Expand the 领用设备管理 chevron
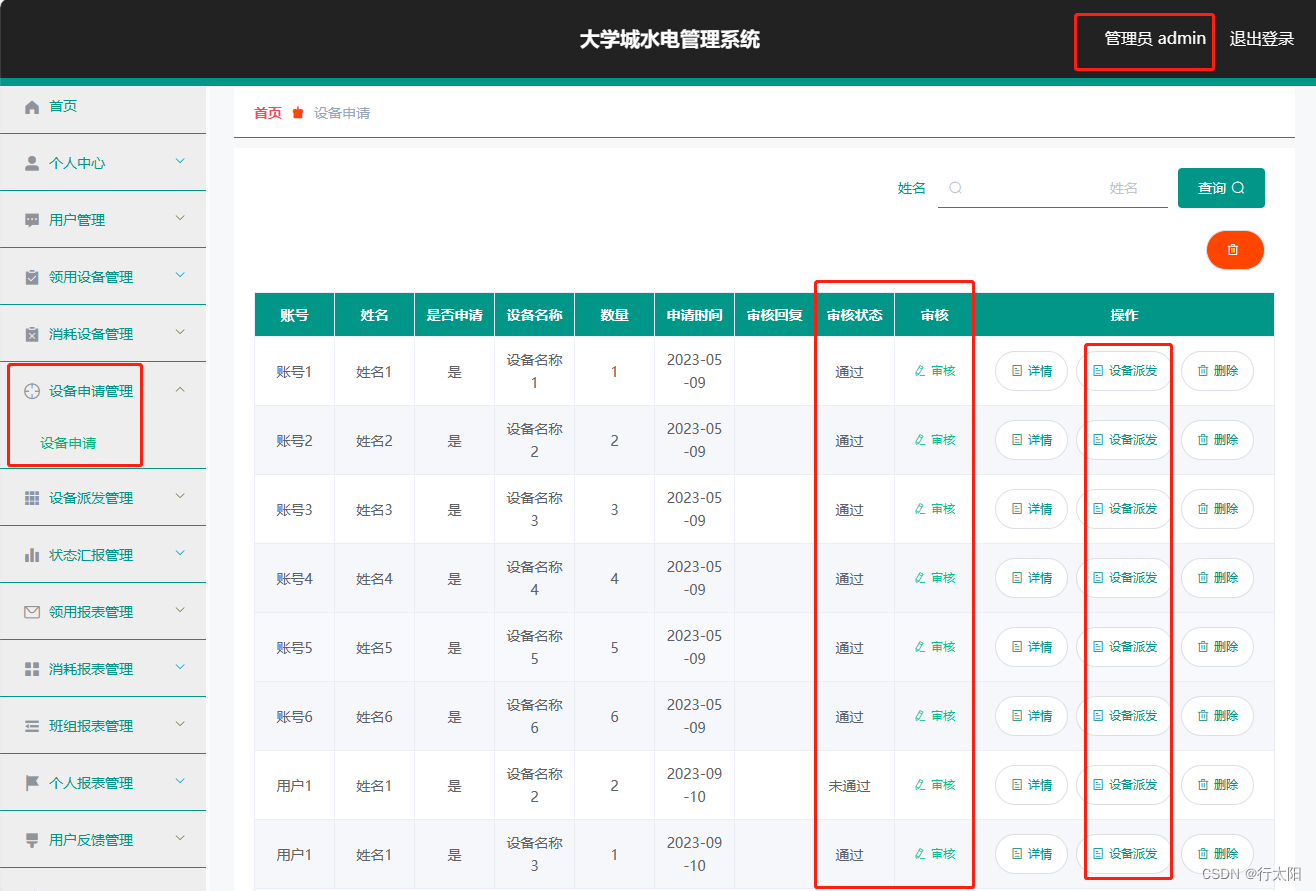The height and width of the screenshot is (891, 1316). 180,275
